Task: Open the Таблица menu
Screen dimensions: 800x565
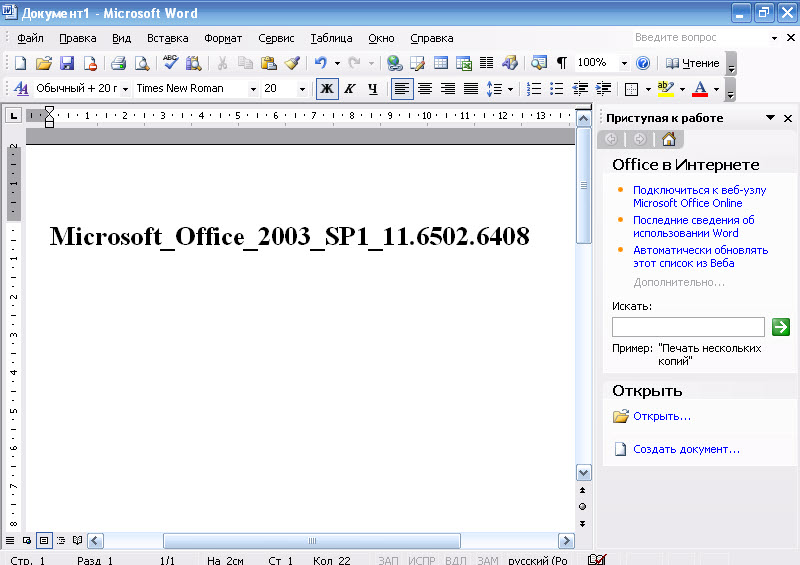Action: (x=331, y=38)
